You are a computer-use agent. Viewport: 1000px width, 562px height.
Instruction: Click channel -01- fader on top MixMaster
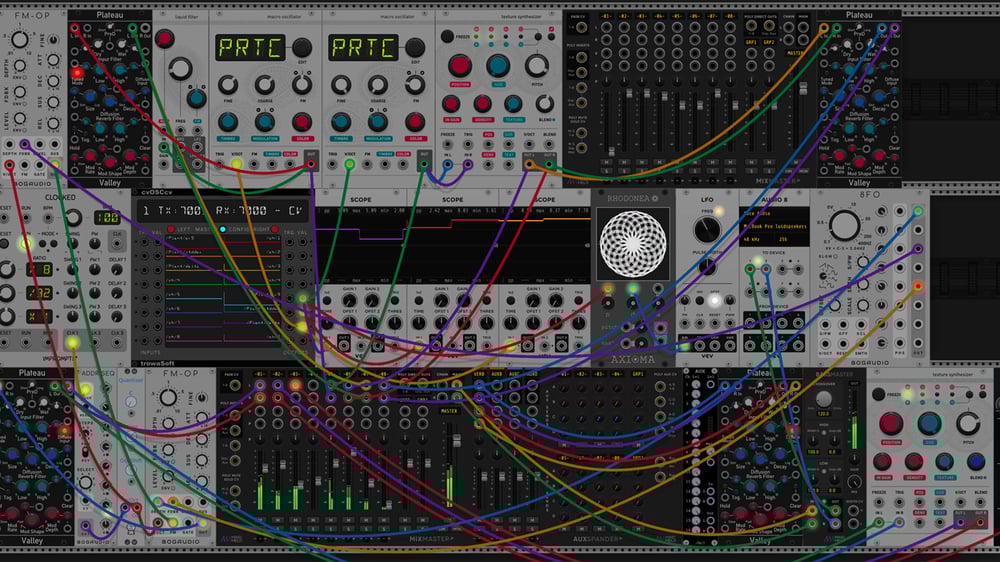click(612, 151)
